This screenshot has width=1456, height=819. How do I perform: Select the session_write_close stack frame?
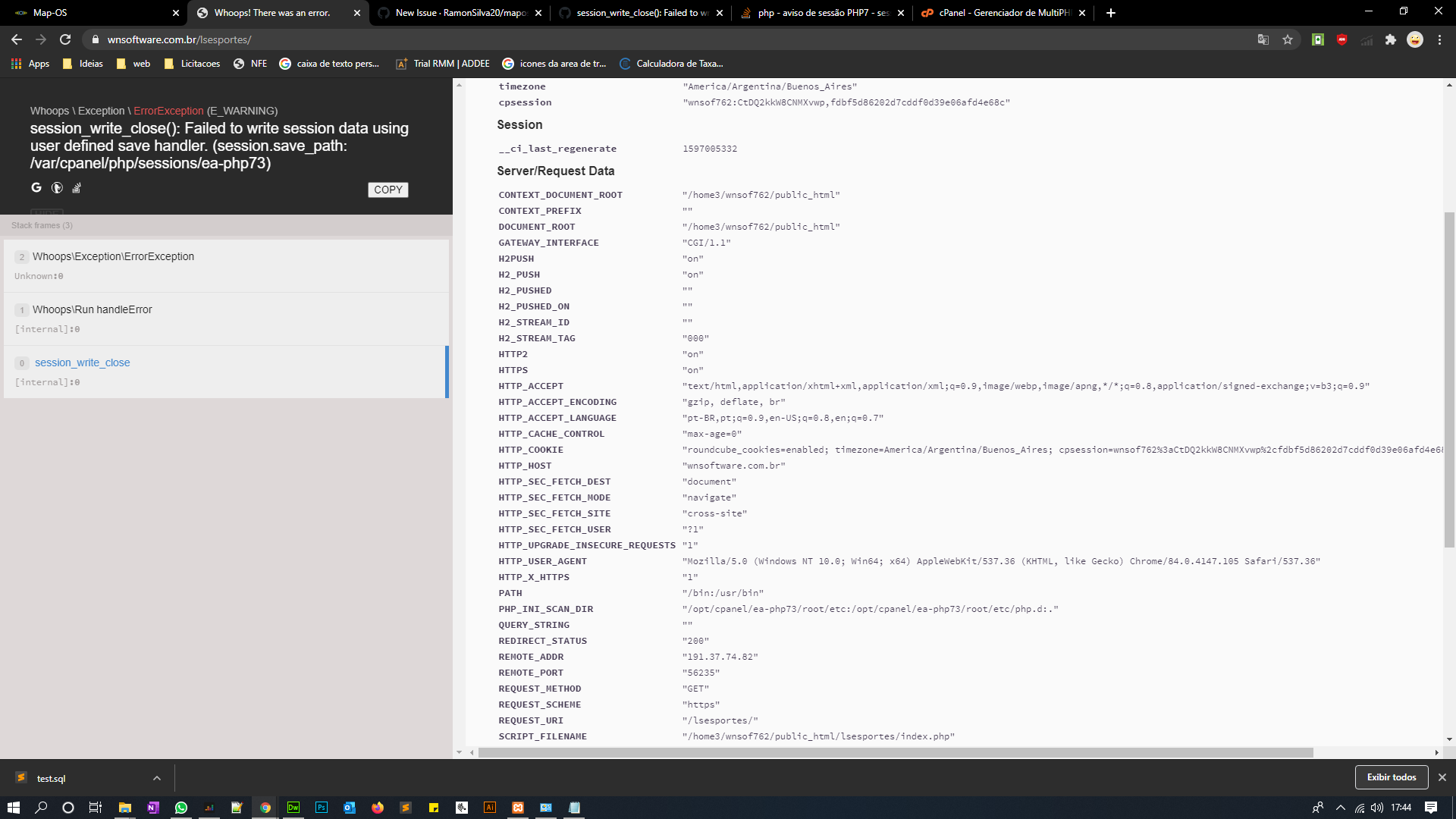[x=82, y=362]
